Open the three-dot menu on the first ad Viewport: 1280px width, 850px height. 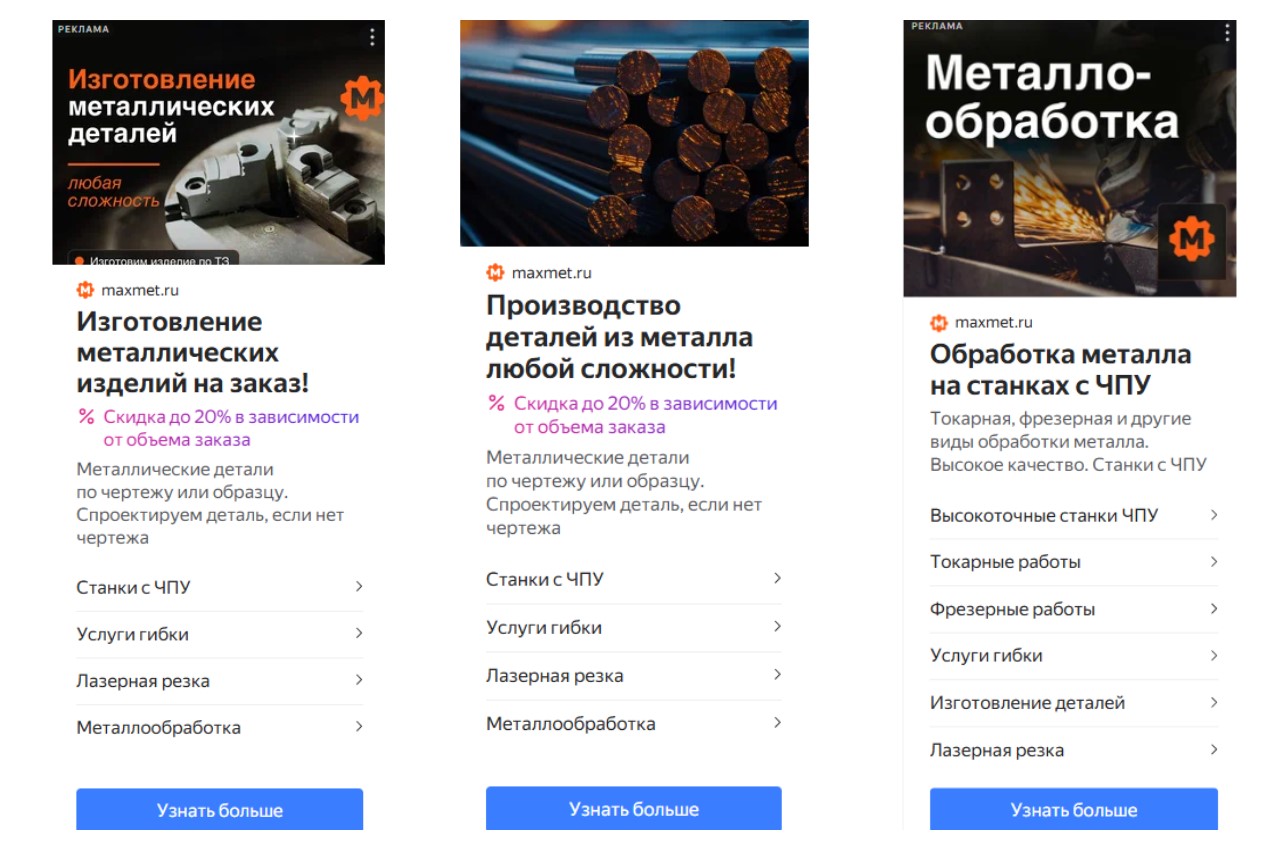click(372, 37)
